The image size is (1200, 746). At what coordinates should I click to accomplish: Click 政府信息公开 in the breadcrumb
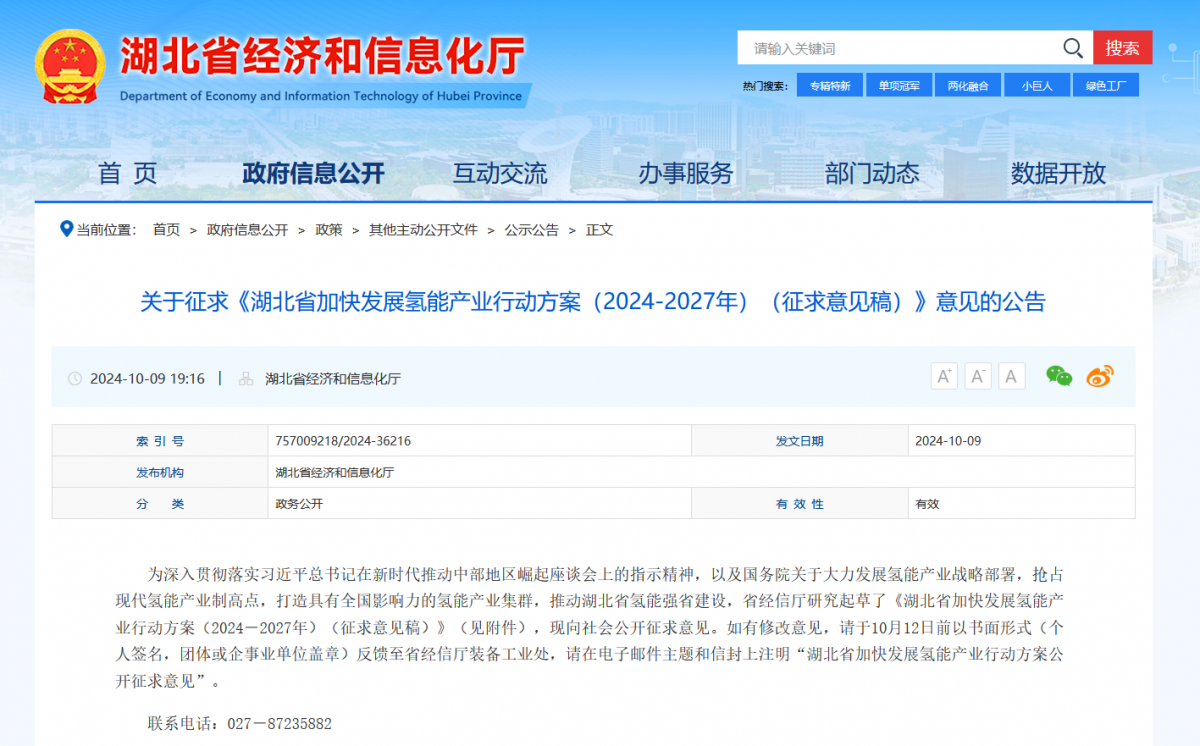[247, 230]
